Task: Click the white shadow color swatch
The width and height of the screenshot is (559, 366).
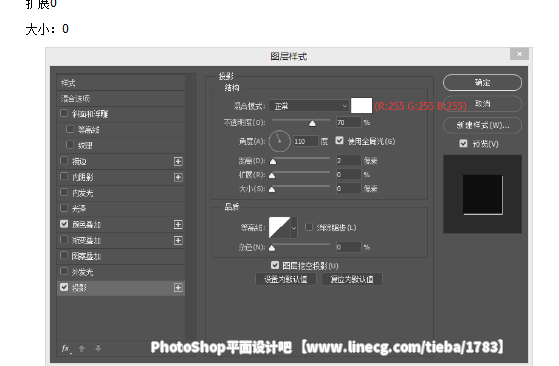Action: click(361, 105)
